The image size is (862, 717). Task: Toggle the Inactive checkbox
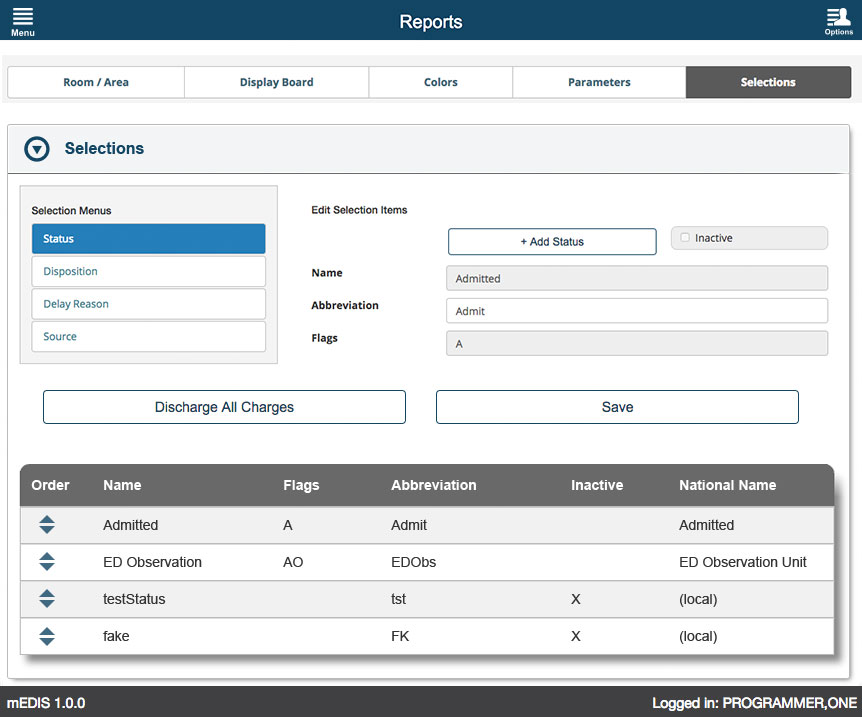tap(685, 238)
